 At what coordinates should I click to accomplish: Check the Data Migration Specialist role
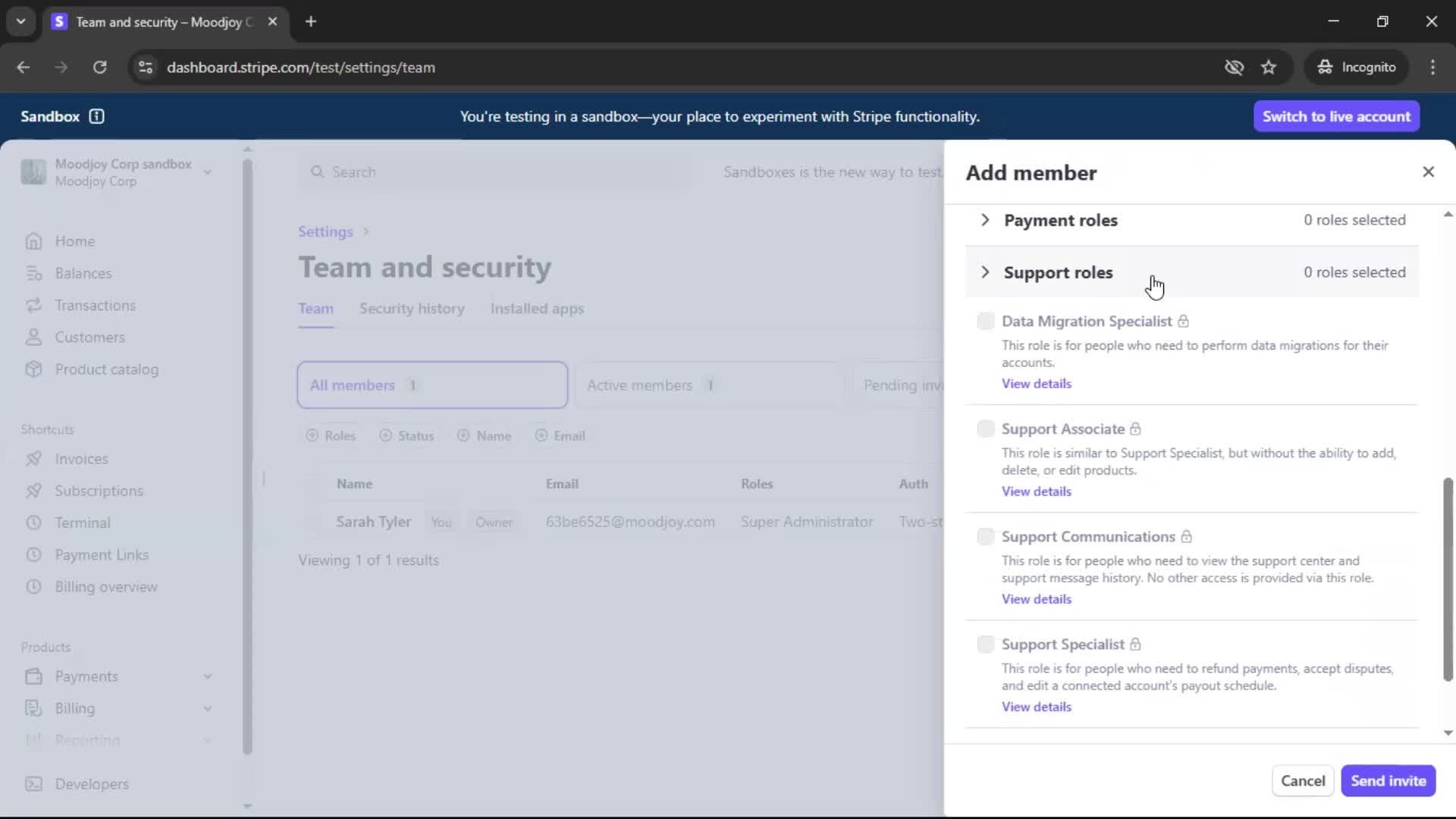[985, 322]
